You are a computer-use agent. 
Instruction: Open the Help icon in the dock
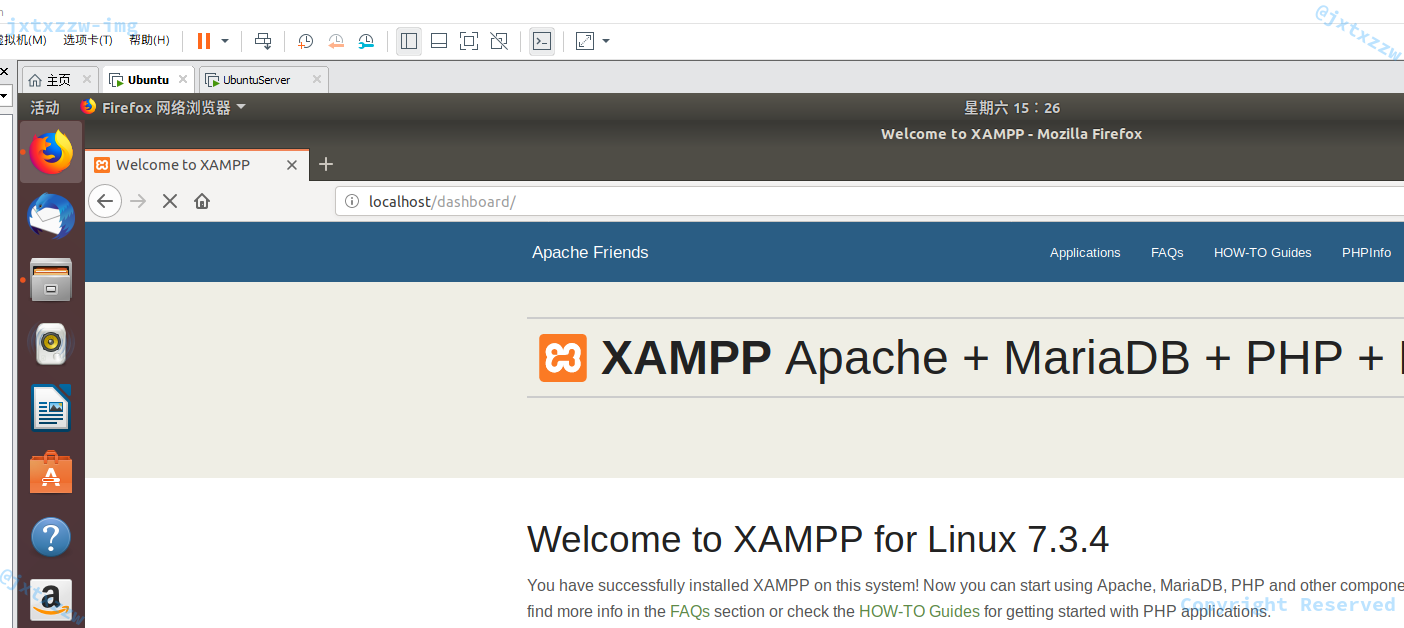(51, 537)
